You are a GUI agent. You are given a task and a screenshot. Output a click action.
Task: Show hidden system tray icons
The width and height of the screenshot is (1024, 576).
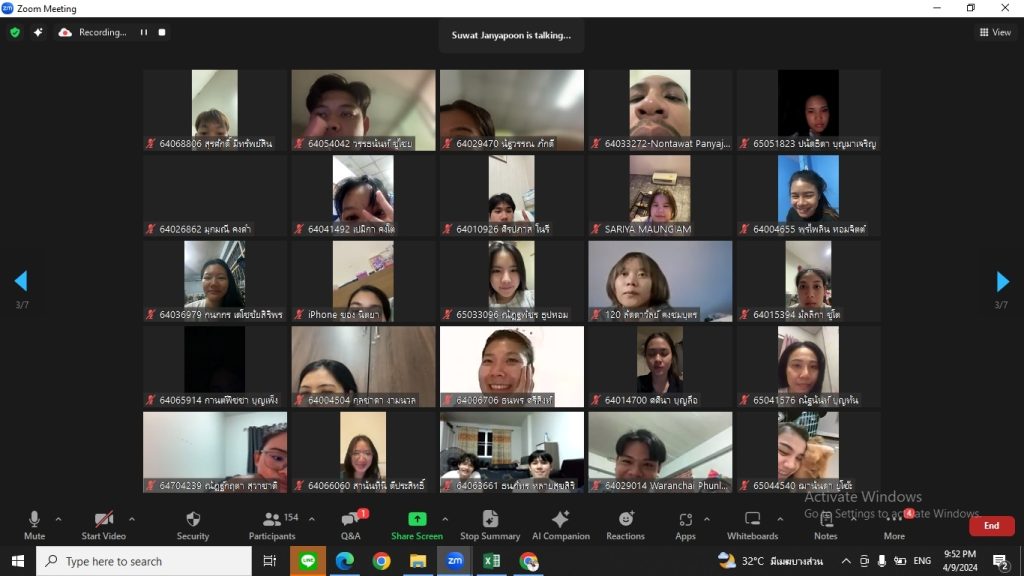tap(846, 561)
